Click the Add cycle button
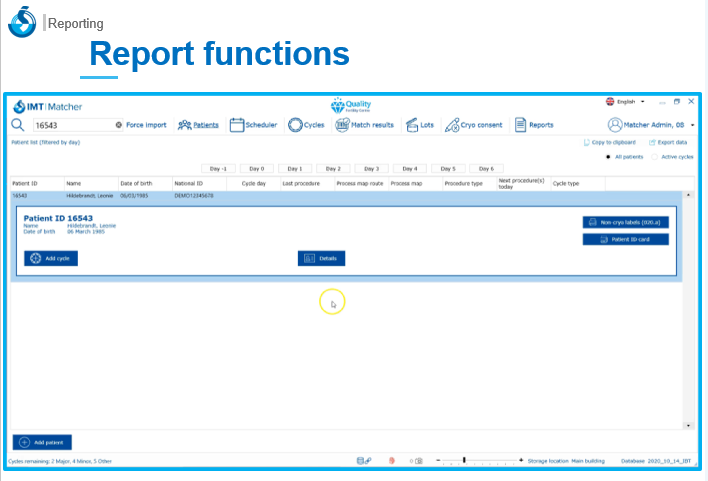Viewport: 708px width, 481px height. (50, 258)
